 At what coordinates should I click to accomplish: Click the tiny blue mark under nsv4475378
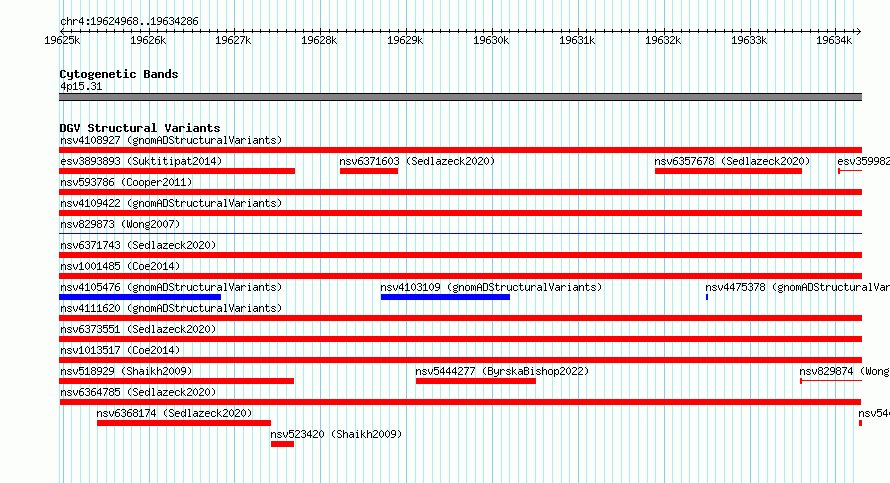point(707,297)
